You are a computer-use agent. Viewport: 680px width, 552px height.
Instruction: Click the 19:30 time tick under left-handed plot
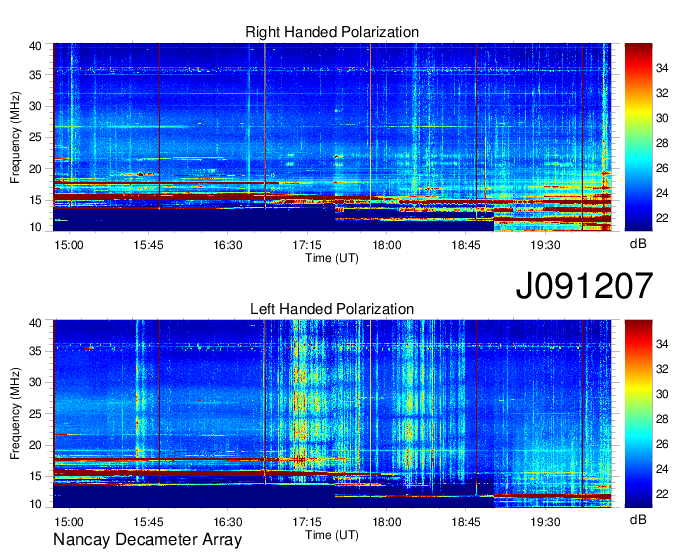point(546,522)
